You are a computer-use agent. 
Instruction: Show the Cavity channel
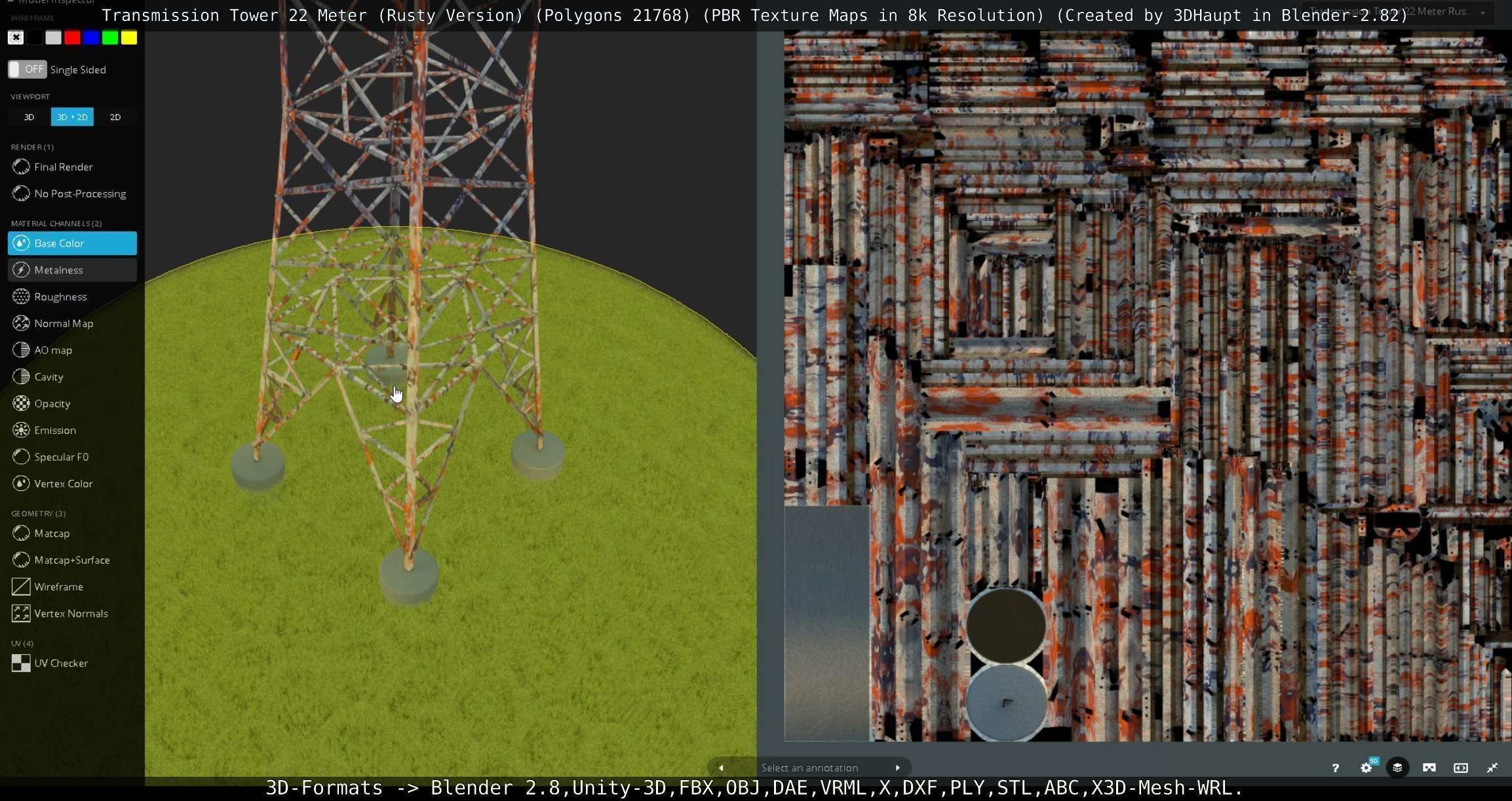click(x=72, y=377)
